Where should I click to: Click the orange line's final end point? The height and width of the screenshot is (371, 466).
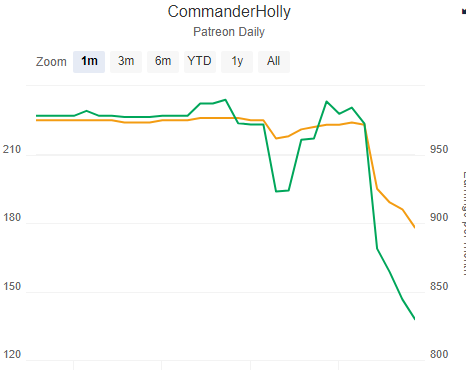414,227
